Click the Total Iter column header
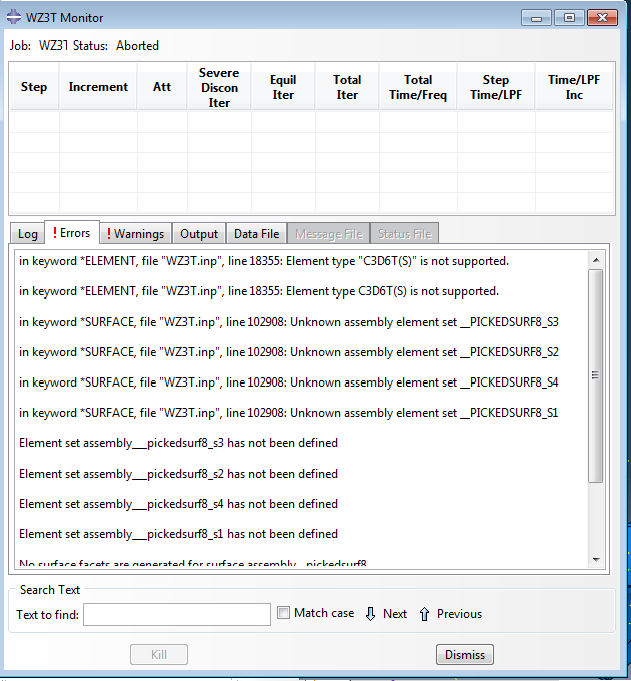Viewport: 631px width, 681px height. point(347,87)
